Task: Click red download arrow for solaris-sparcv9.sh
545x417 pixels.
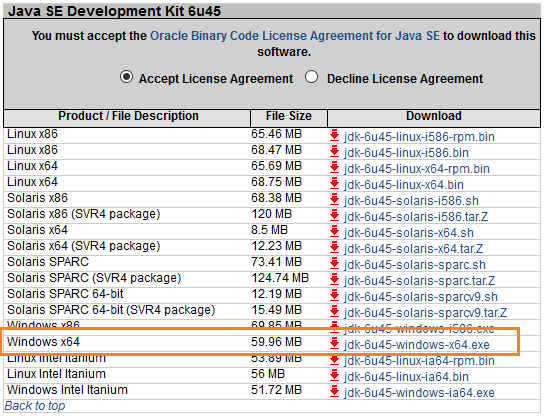Action: [334, 295]
